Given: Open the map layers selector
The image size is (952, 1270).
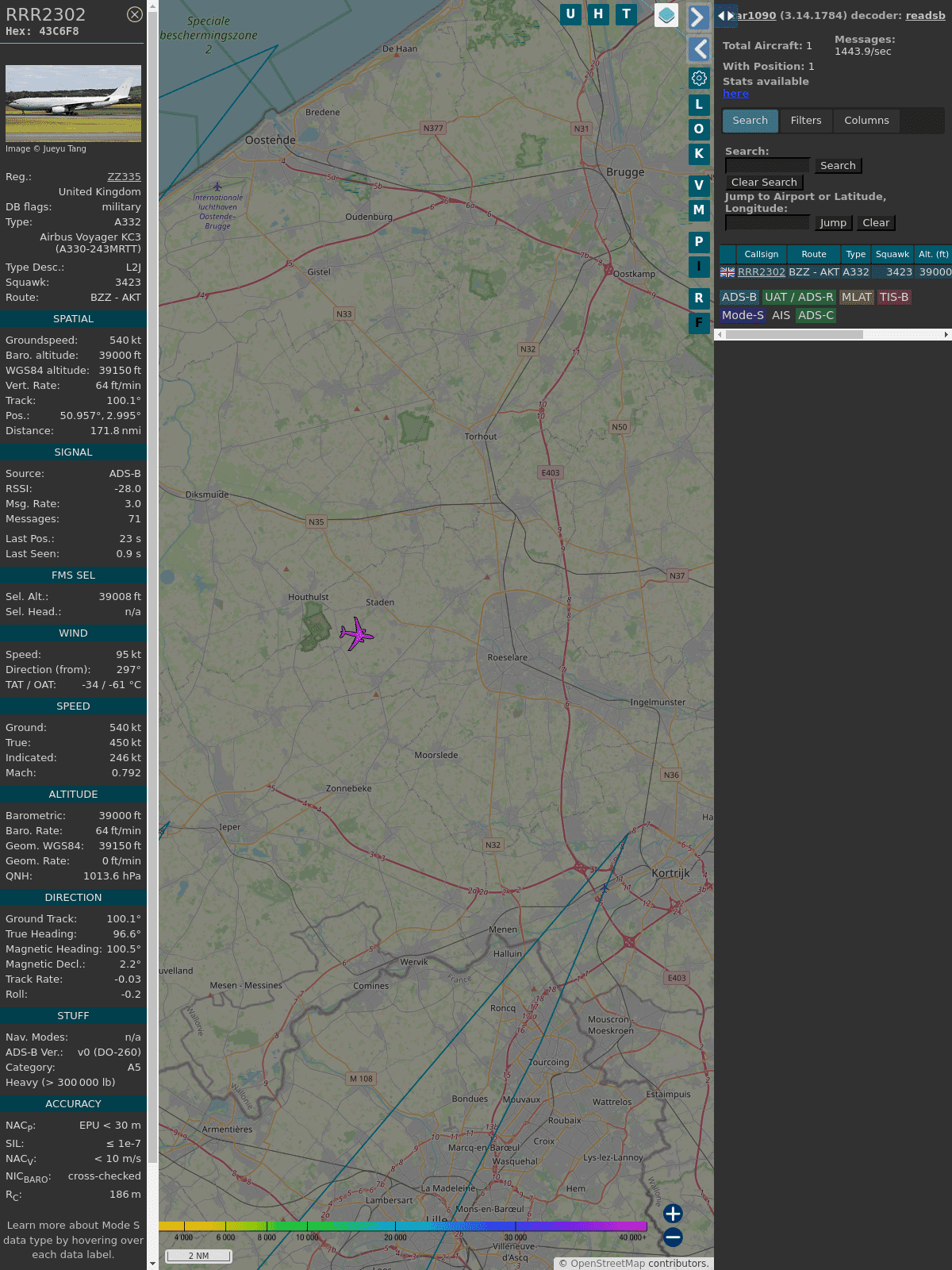Looking at the screenshot, I should tap(666, 15).
